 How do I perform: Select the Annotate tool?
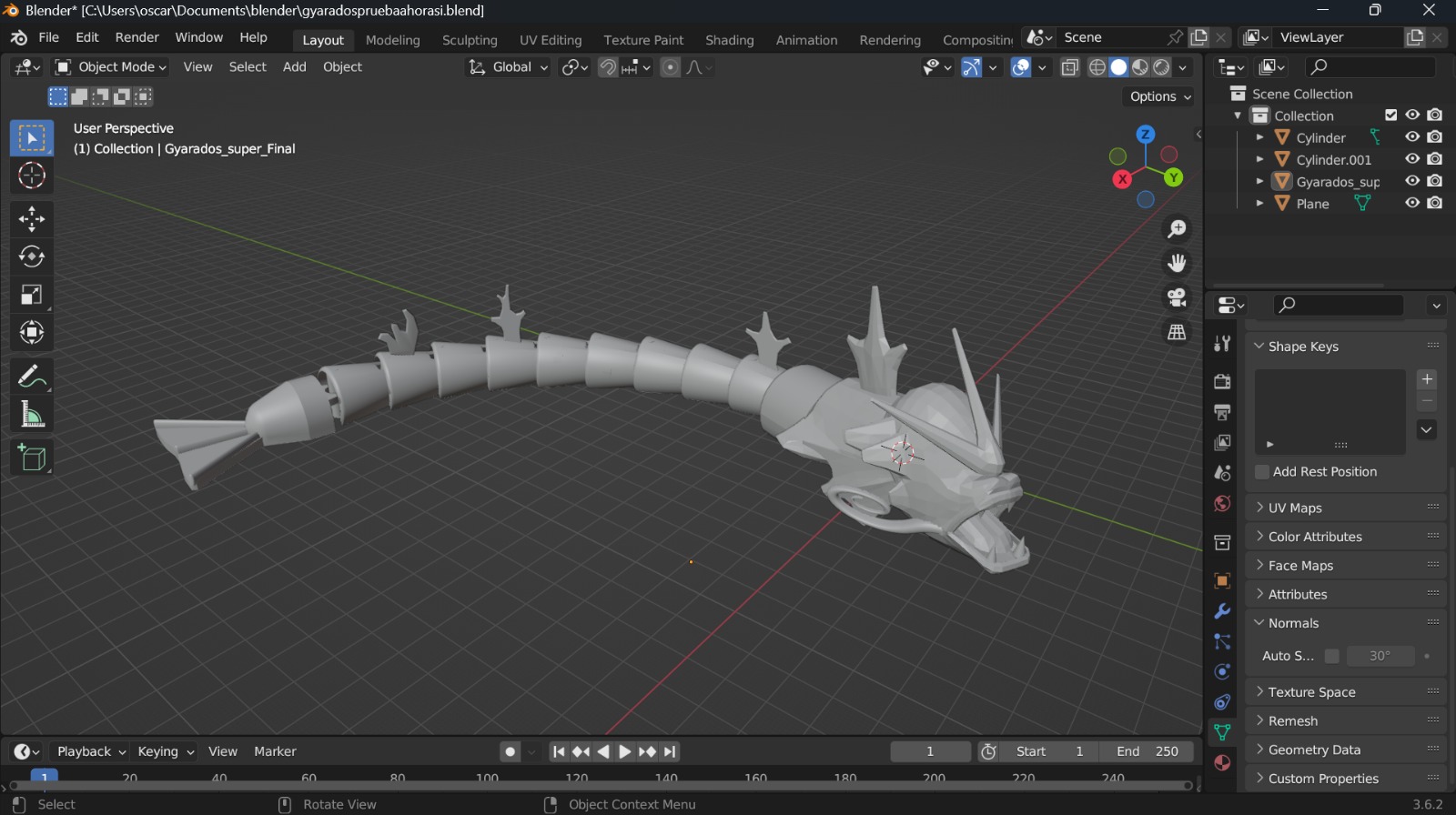pos(32,376)
